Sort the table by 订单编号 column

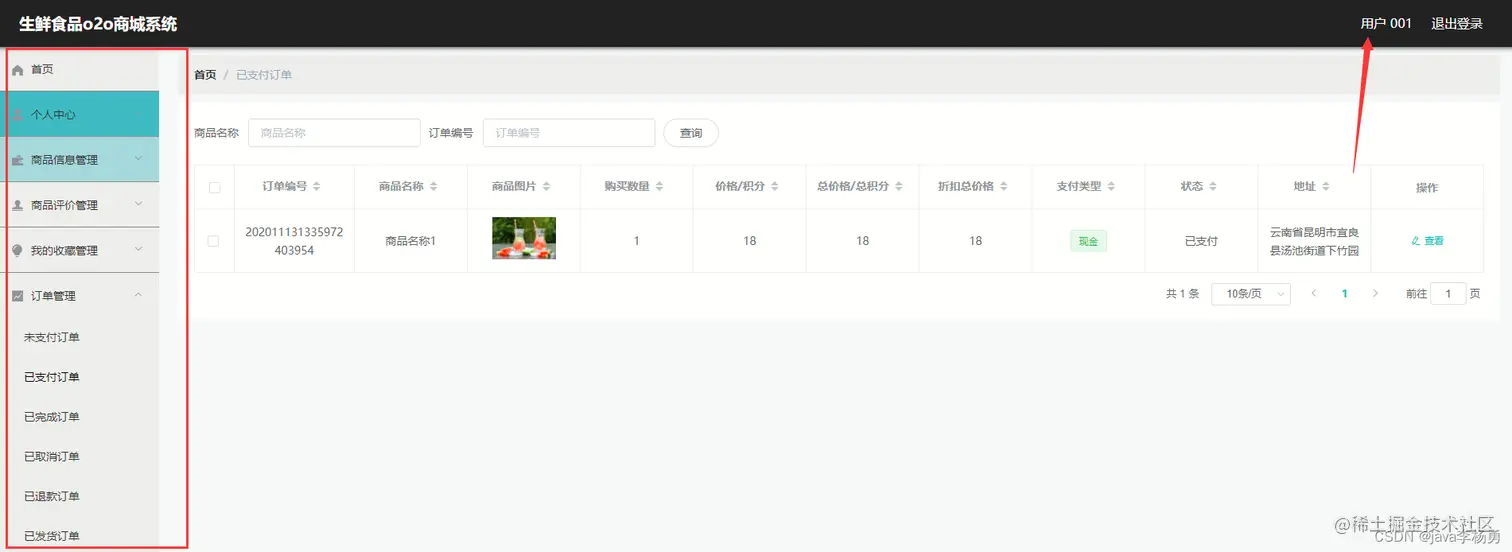(x=317, y=187)
